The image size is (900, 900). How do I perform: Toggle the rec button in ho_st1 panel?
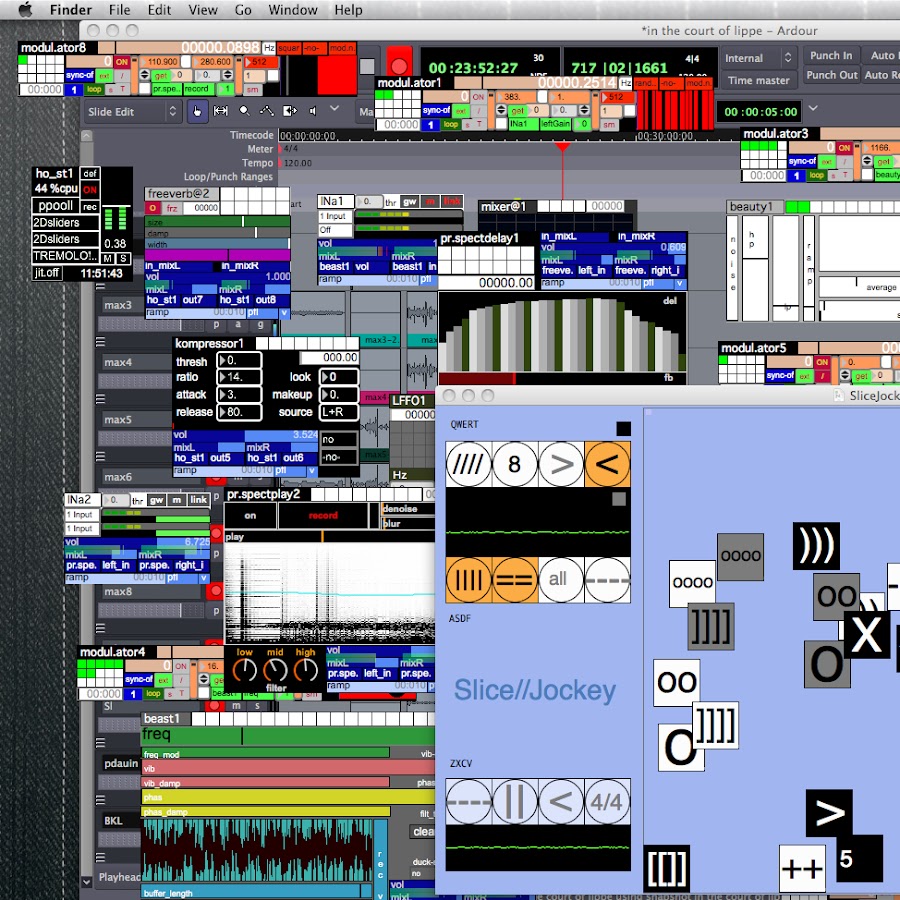[x=90, y=207]
